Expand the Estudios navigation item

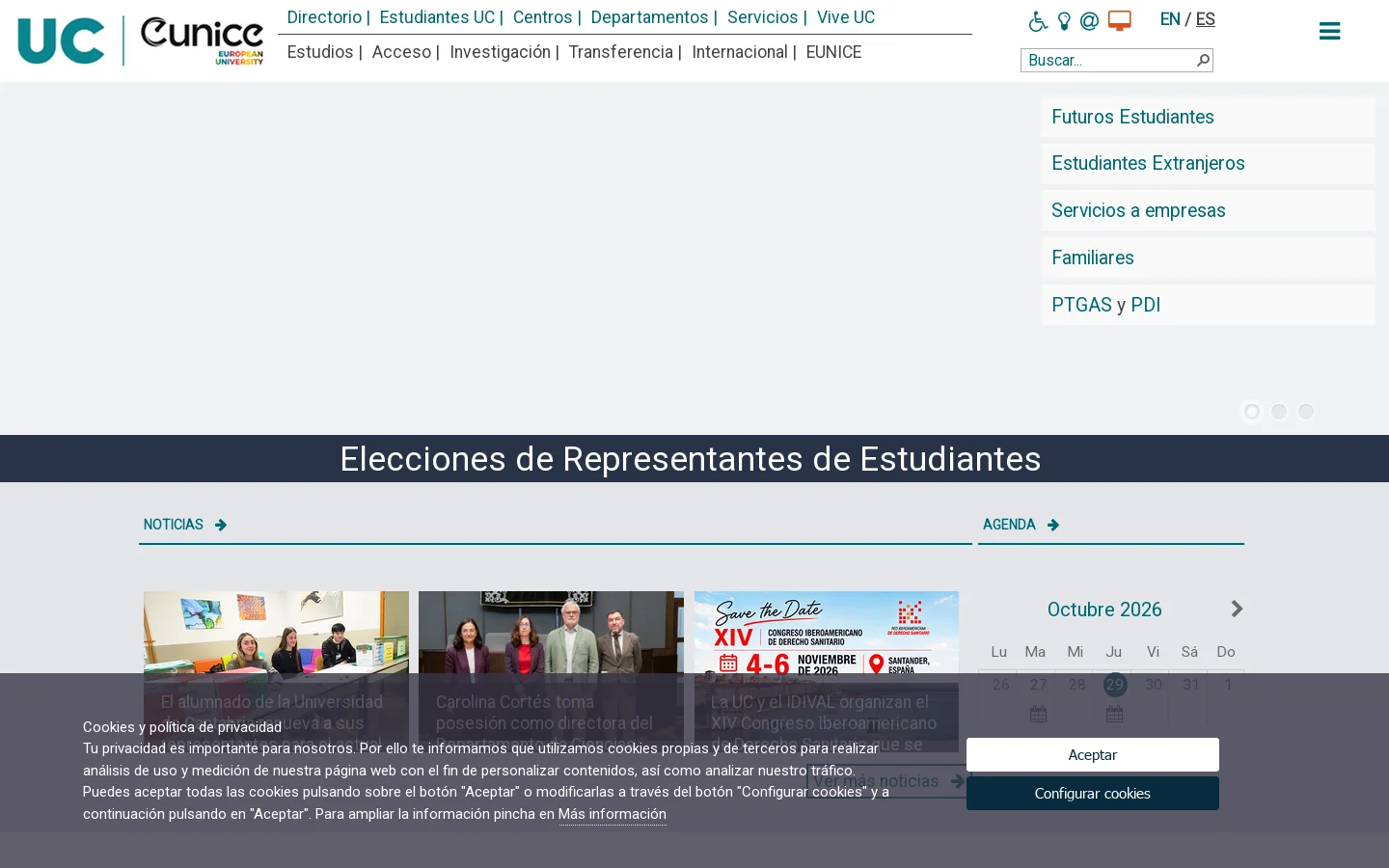320,52
